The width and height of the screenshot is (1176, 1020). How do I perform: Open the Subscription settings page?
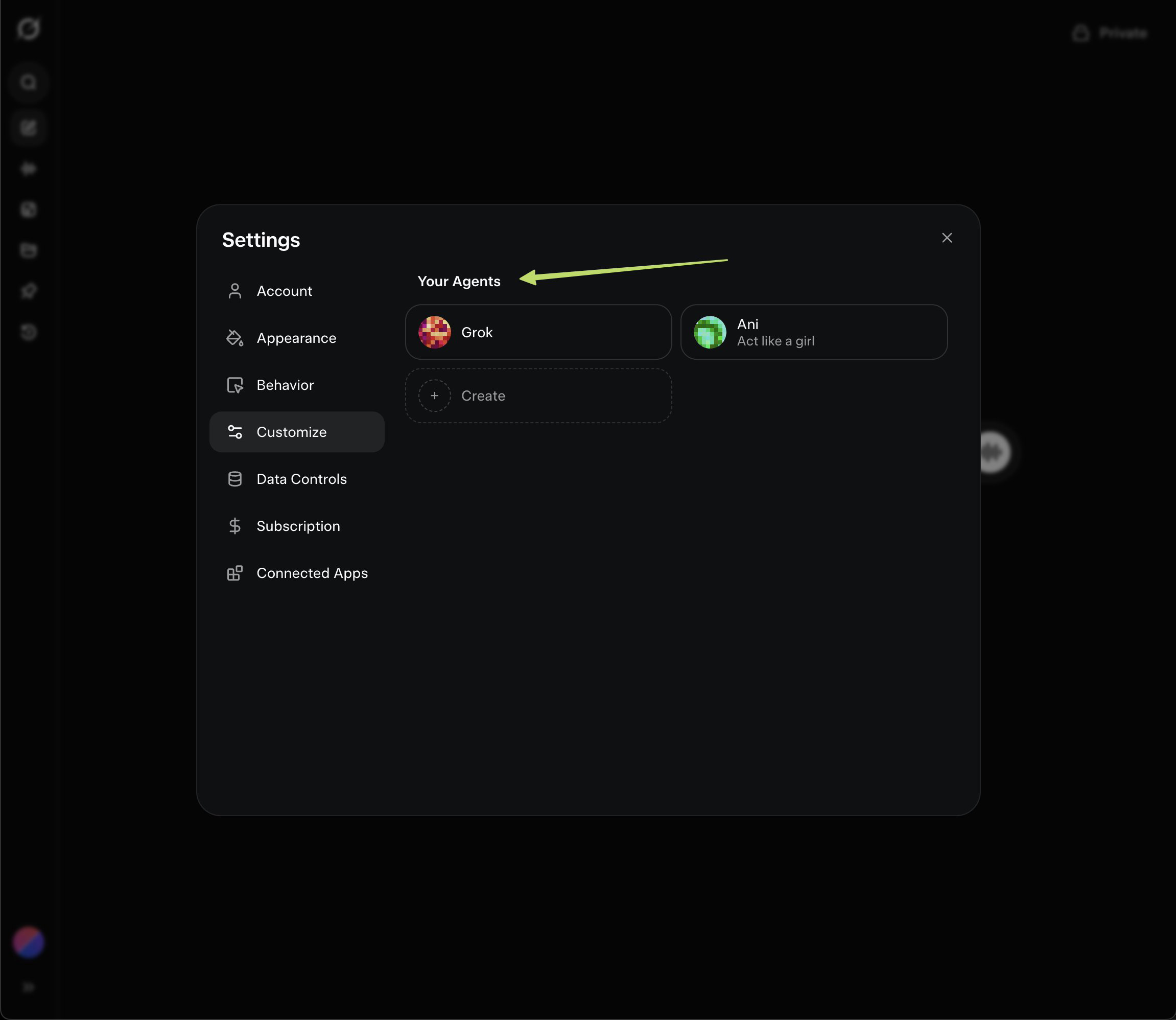[x=297, y=526]
